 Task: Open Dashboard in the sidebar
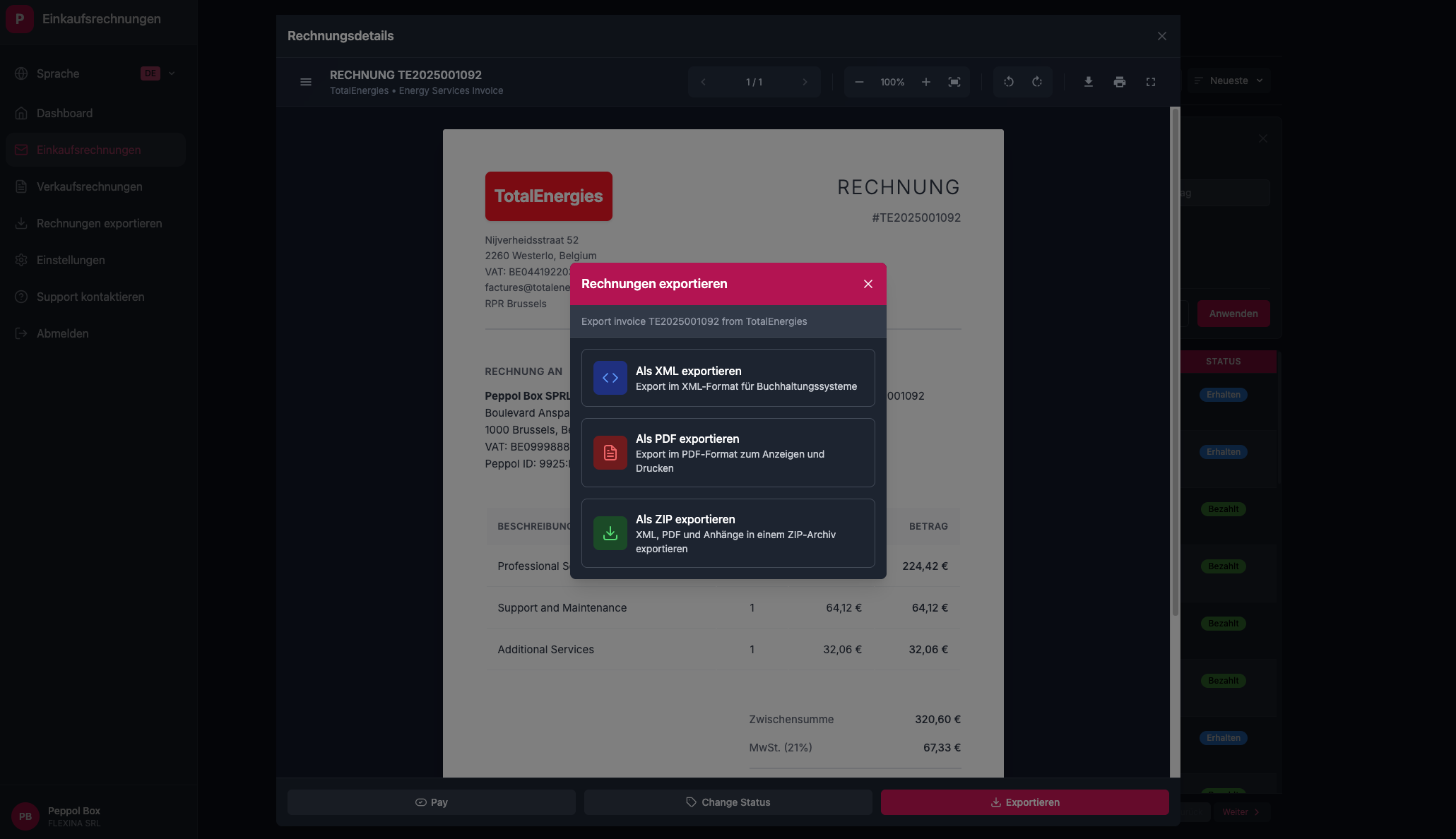pyautogui.click(x=95, y=113)
